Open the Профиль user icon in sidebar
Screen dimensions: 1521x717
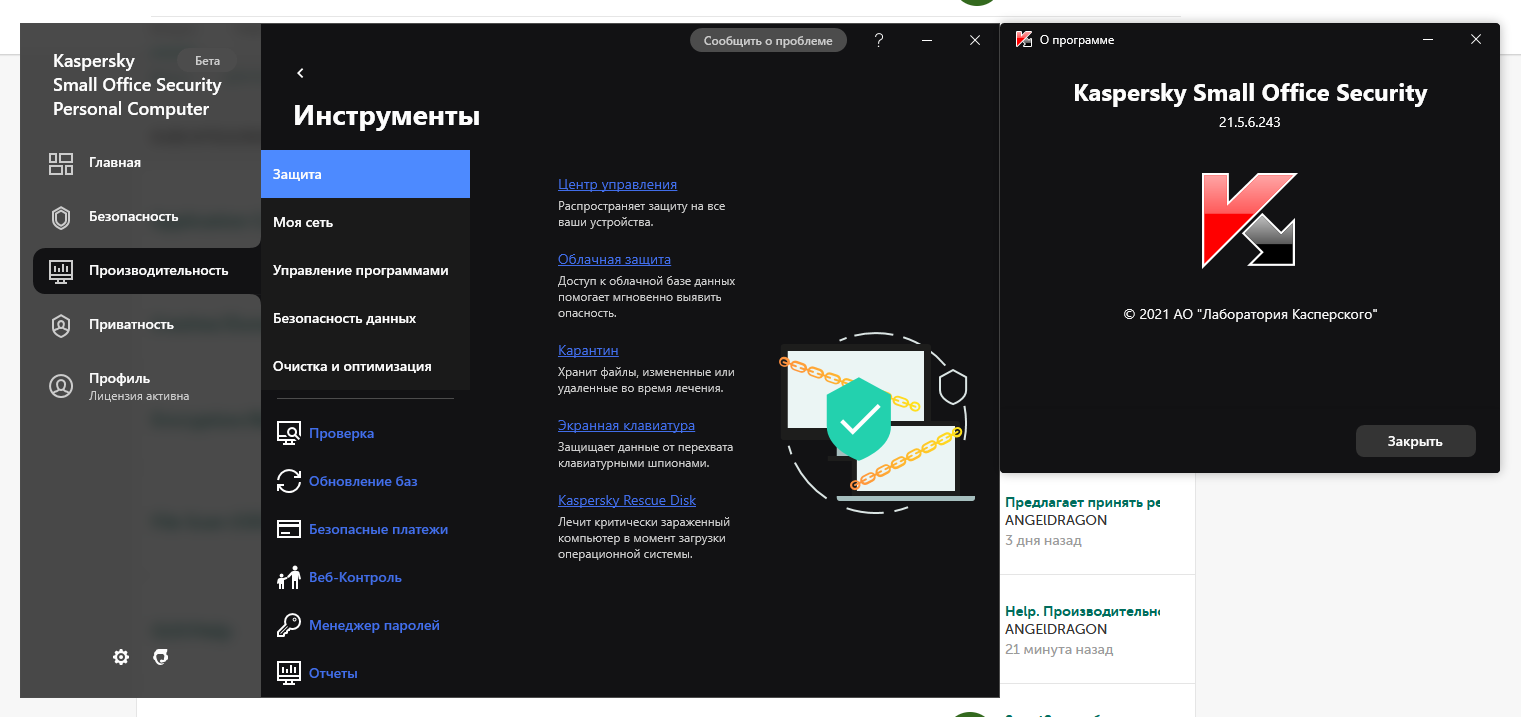point(61,386)
